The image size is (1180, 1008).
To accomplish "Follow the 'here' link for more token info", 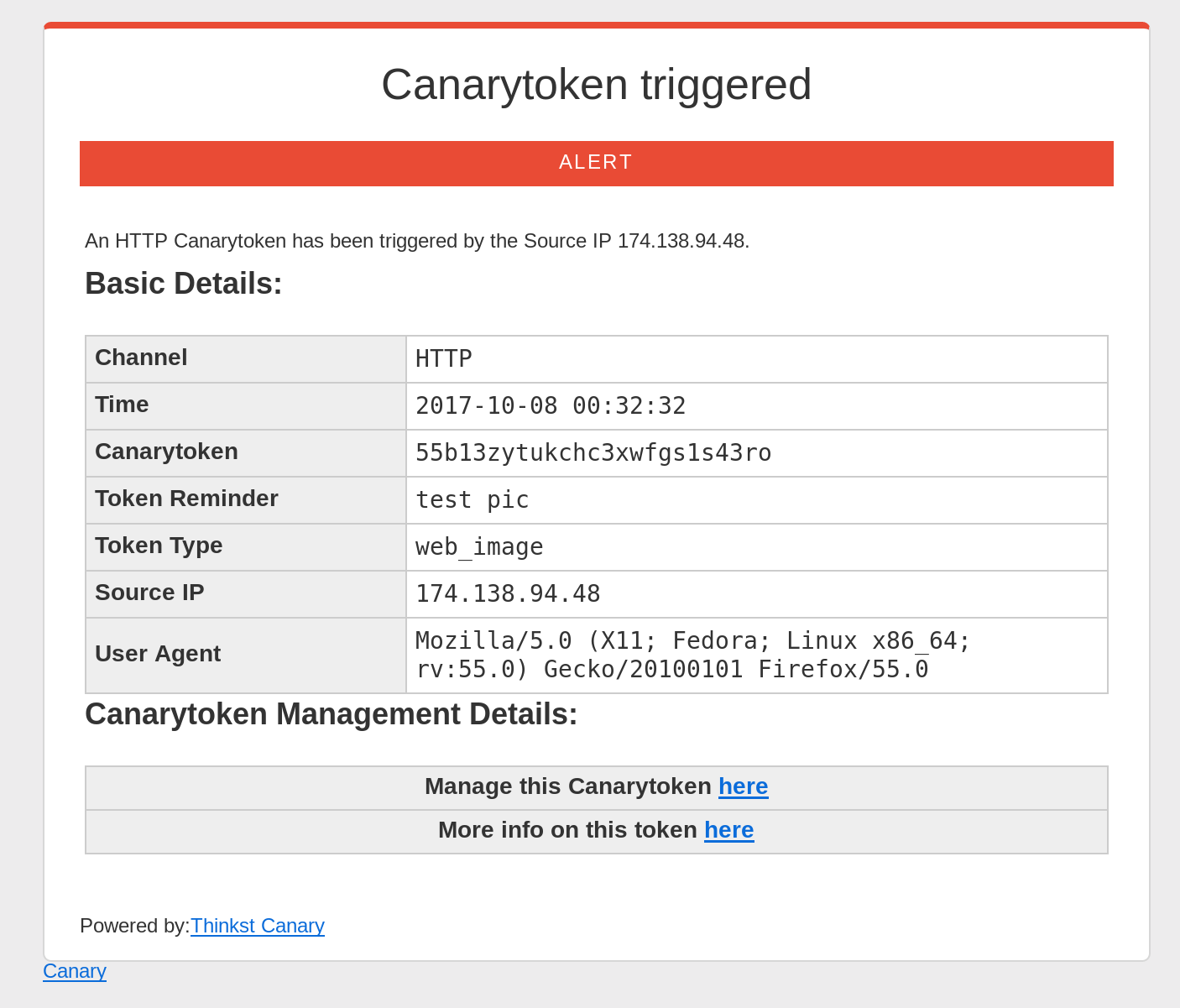I will pos(728,830).
